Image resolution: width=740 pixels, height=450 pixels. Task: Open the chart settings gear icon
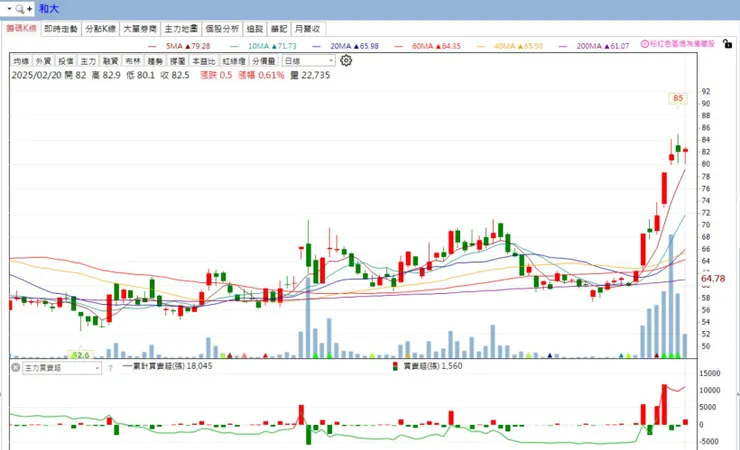[346, 60]
